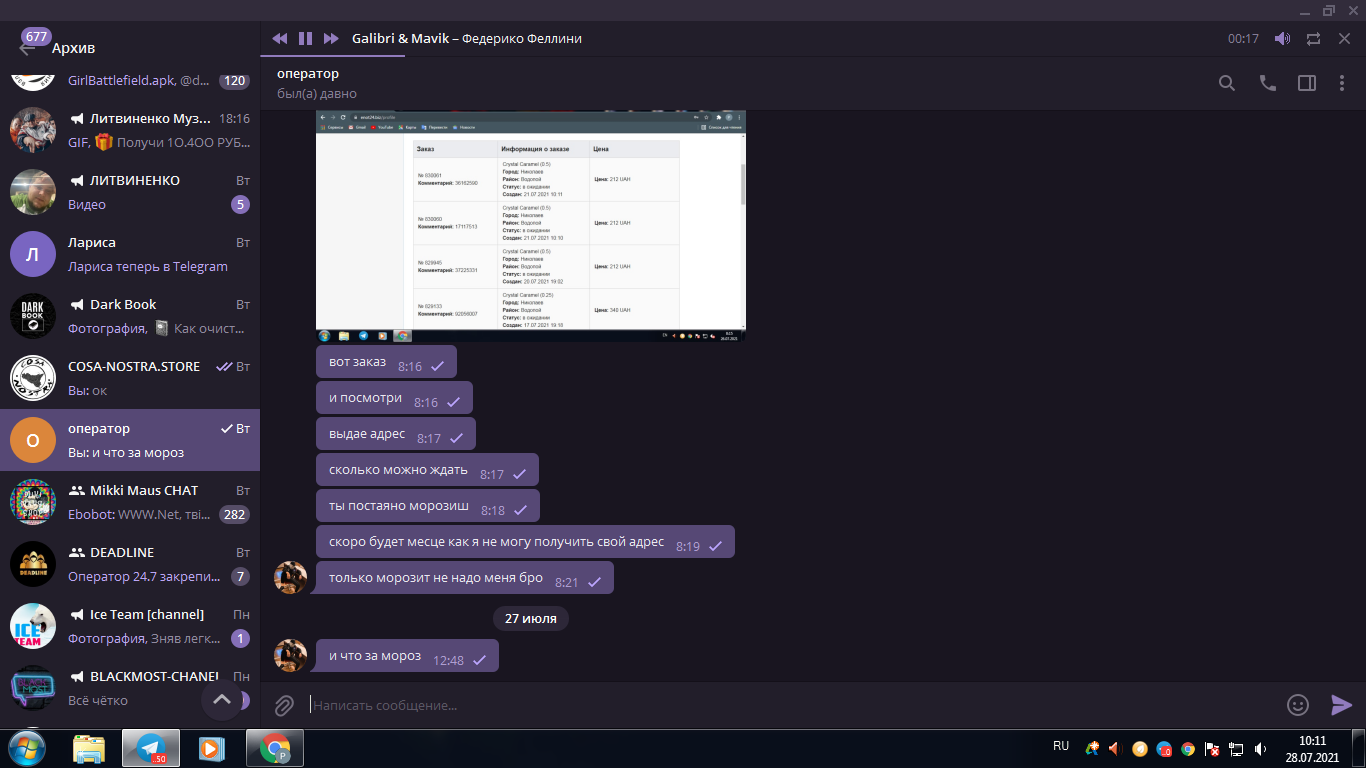Click Dark Book avatar icon
The height and width of the screenshot is (768, 1366).
[33, 316]
